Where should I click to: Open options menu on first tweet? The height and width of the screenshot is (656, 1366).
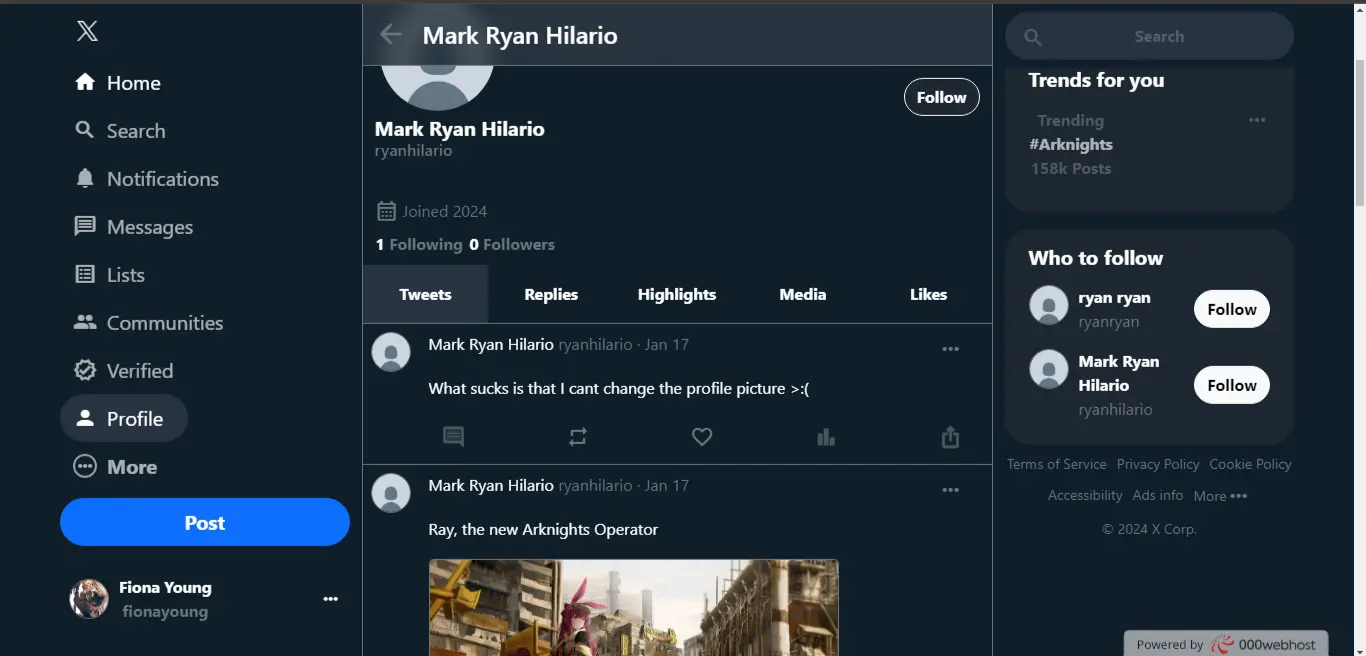click(x=950, y=349)
